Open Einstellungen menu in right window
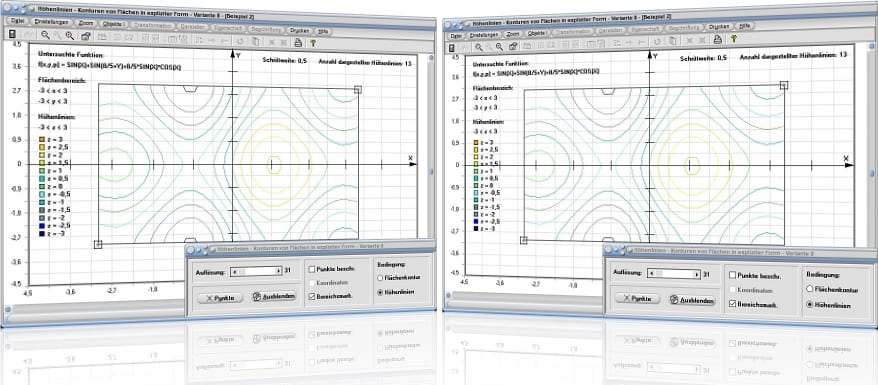Image resolution: width=878 pixels, height=385 pixels. tap(484, 35)
